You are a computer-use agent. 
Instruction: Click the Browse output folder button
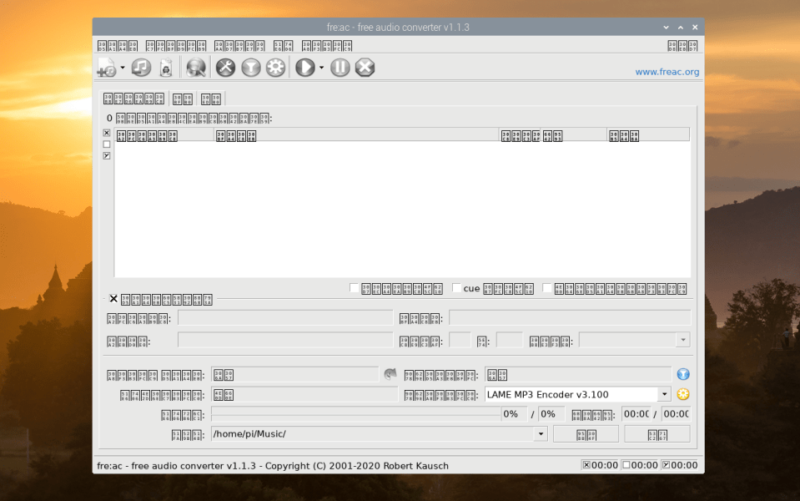pyautogui.click(x=658, y=435)
